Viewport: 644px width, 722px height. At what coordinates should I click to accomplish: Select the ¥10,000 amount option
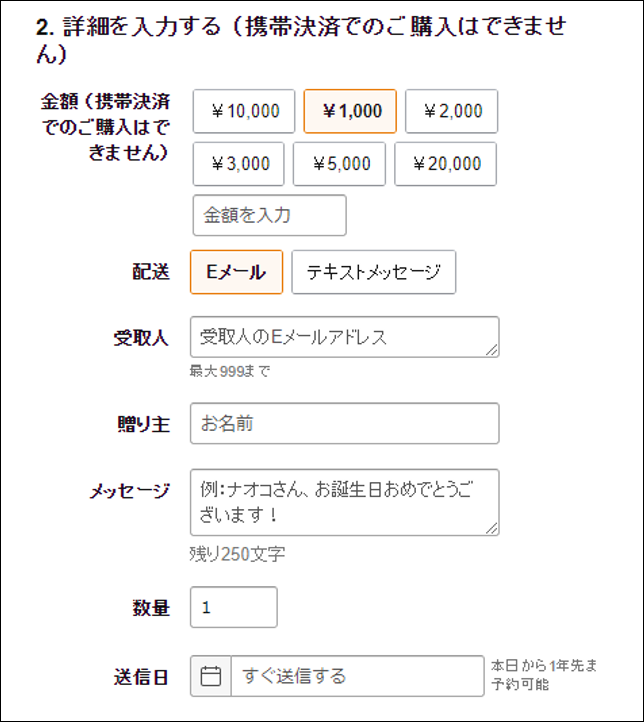click(244, 111)
